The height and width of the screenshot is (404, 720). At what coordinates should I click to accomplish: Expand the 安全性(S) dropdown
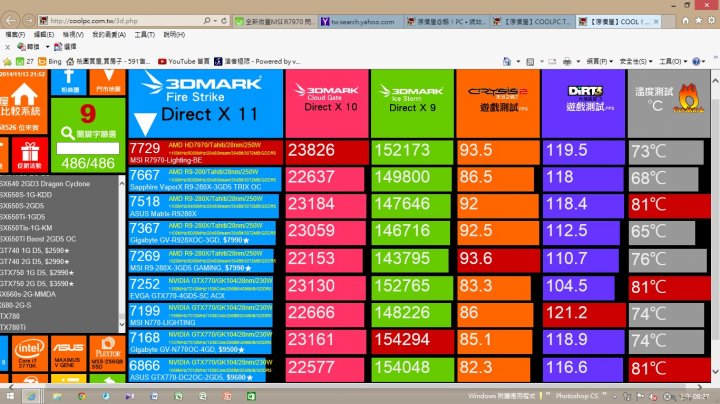(636, 61)
